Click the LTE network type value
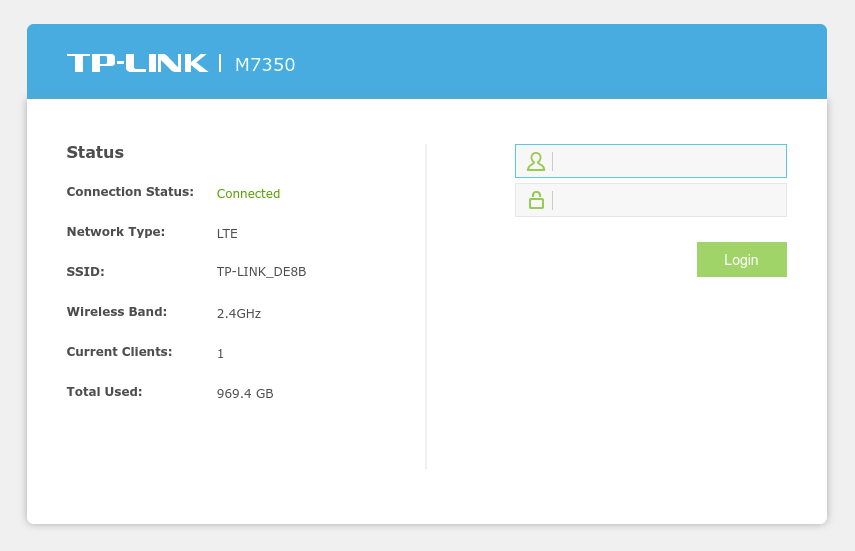 click(227, 234)
